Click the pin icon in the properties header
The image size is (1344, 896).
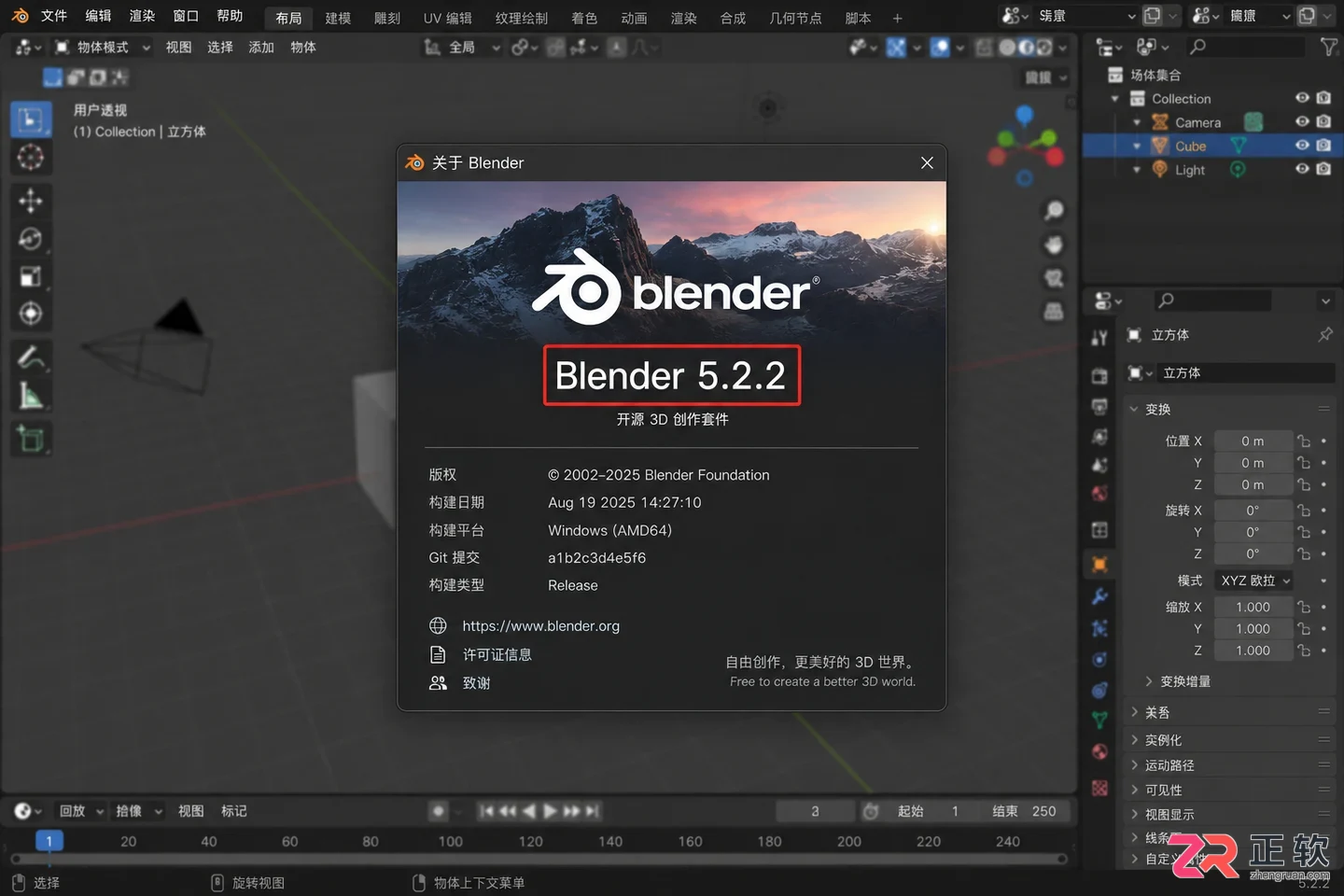pyautogui.click(x=1325, y=334)
